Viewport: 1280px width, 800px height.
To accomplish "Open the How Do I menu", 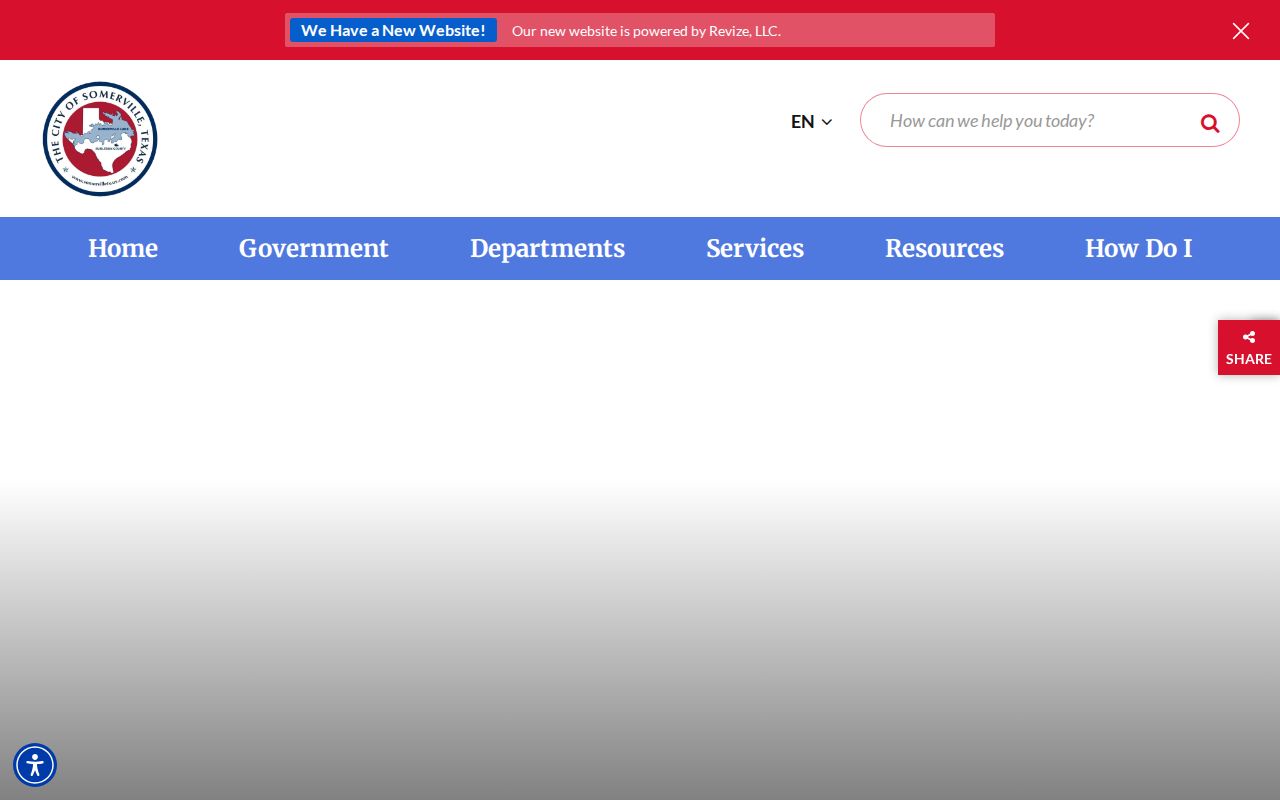I will click(x=1138, y=249).
